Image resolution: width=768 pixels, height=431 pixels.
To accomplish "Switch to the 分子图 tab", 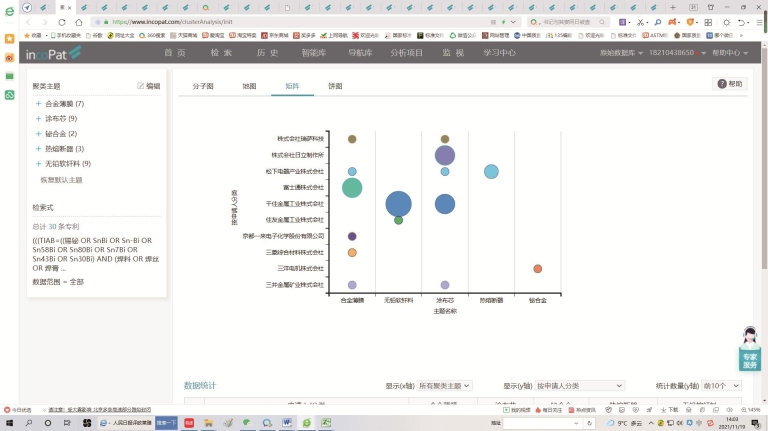I will click(x=203, y=87).
